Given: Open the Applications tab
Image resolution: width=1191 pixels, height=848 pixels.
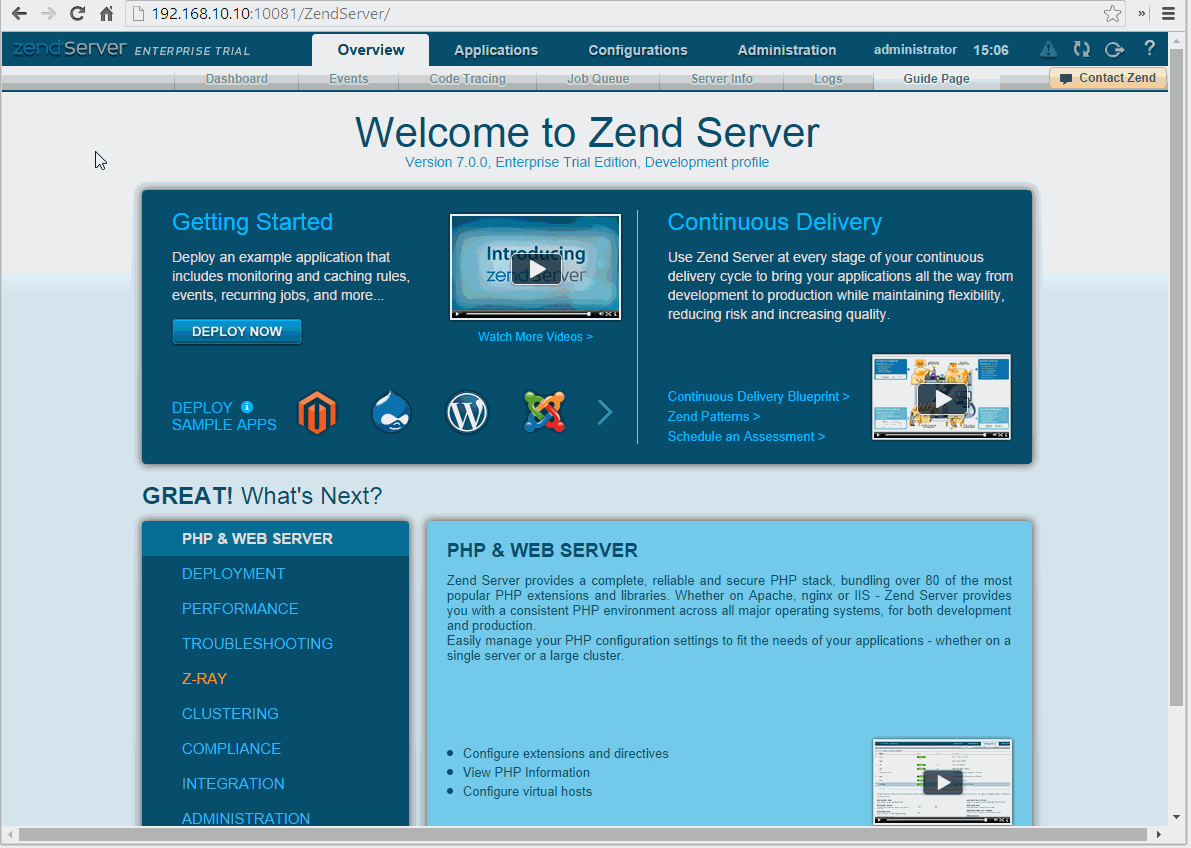Looking at the screenshot, I should (496, 50).
